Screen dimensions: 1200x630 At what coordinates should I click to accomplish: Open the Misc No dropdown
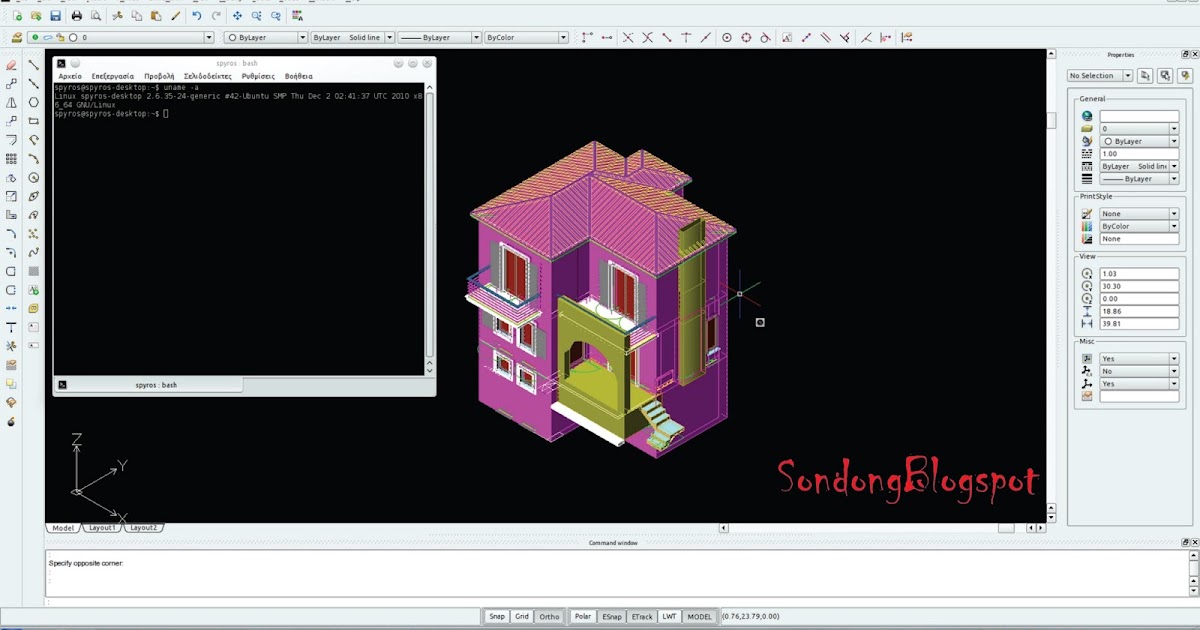(1139, 371)
